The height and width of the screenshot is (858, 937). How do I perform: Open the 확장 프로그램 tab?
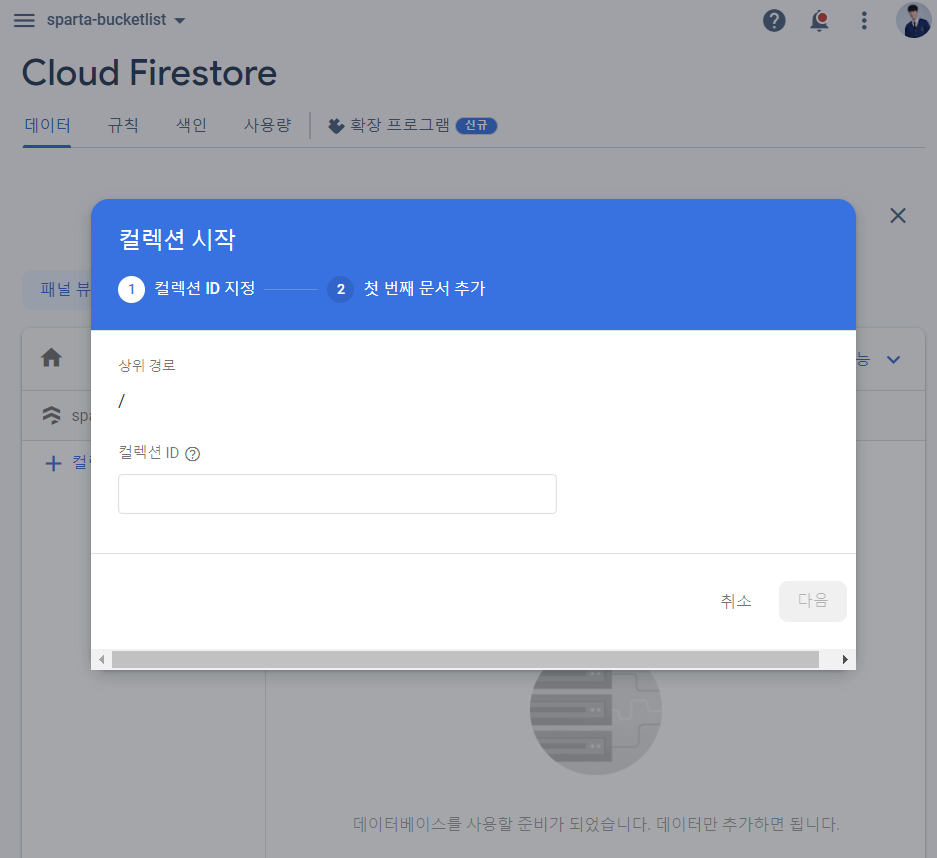click(399, 125)
